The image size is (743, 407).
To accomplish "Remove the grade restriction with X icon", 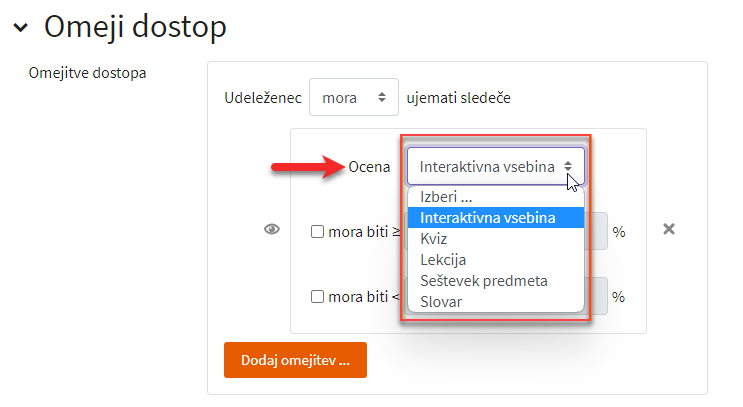I will (x=669, y=229).
